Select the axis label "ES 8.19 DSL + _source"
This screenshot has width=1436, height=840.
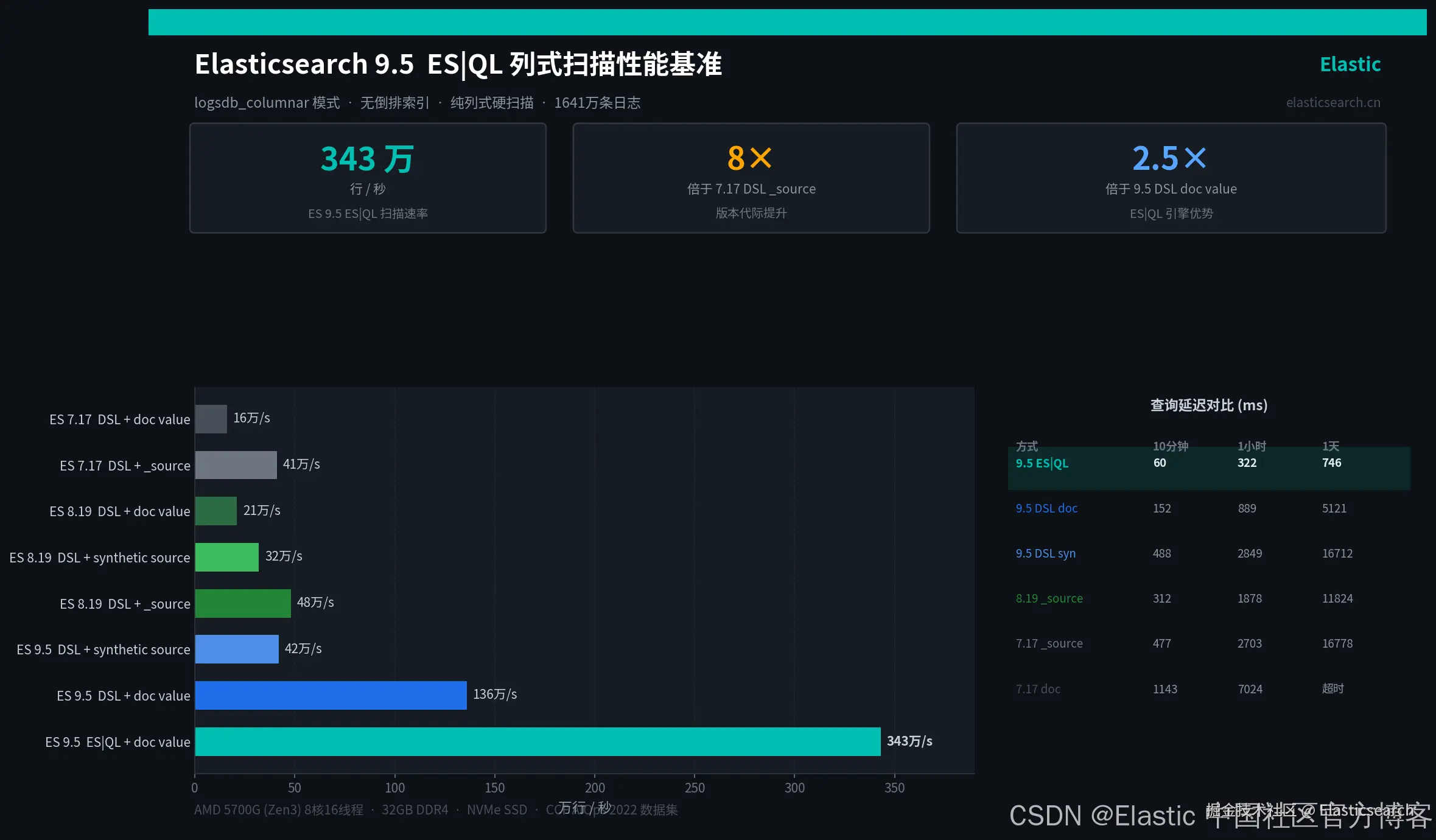125,604
